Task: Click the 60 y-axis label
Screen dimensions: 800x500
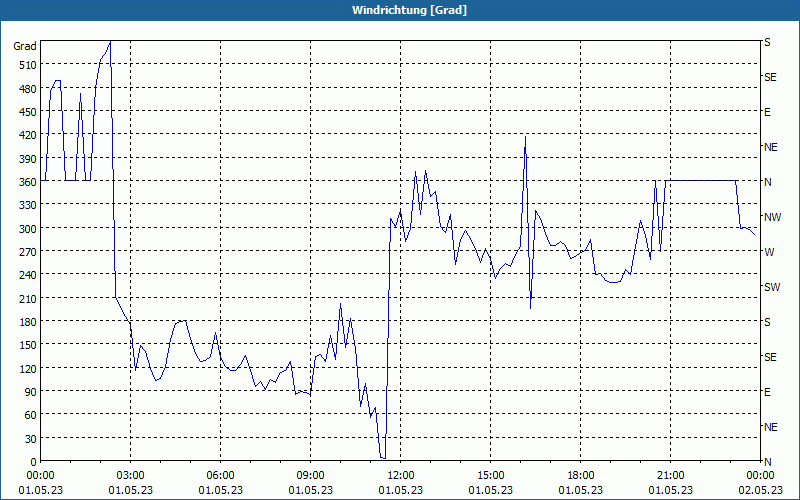Action: [x=31, y=415]
